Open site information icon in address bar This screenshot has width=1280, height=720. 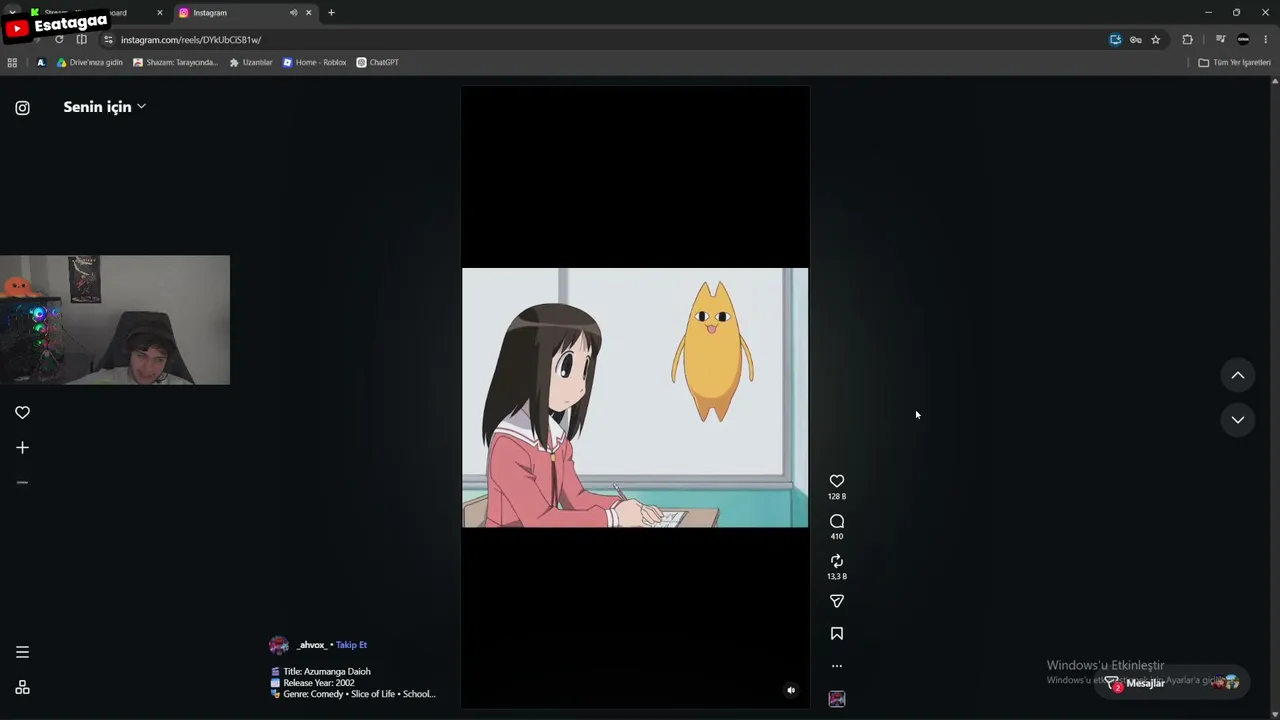(x=108, y=40)
